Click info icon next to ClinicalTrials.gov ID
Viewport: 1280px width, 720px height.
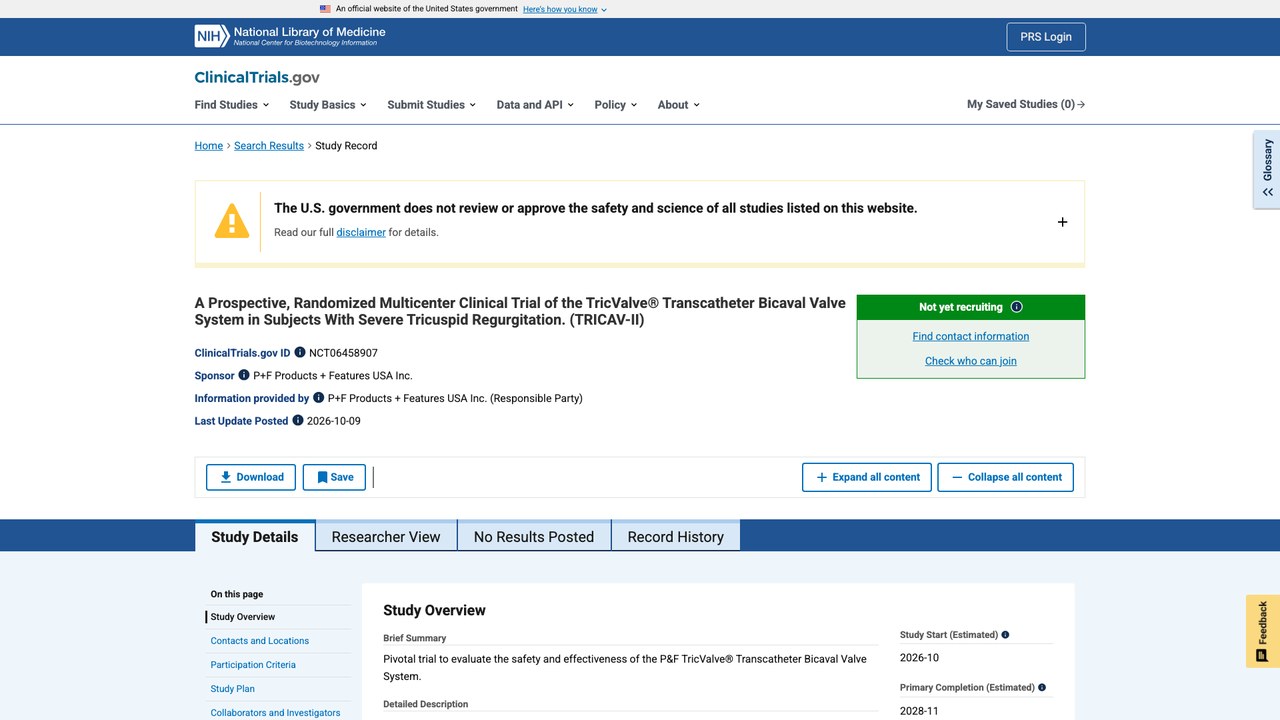[x=300, y=352]
